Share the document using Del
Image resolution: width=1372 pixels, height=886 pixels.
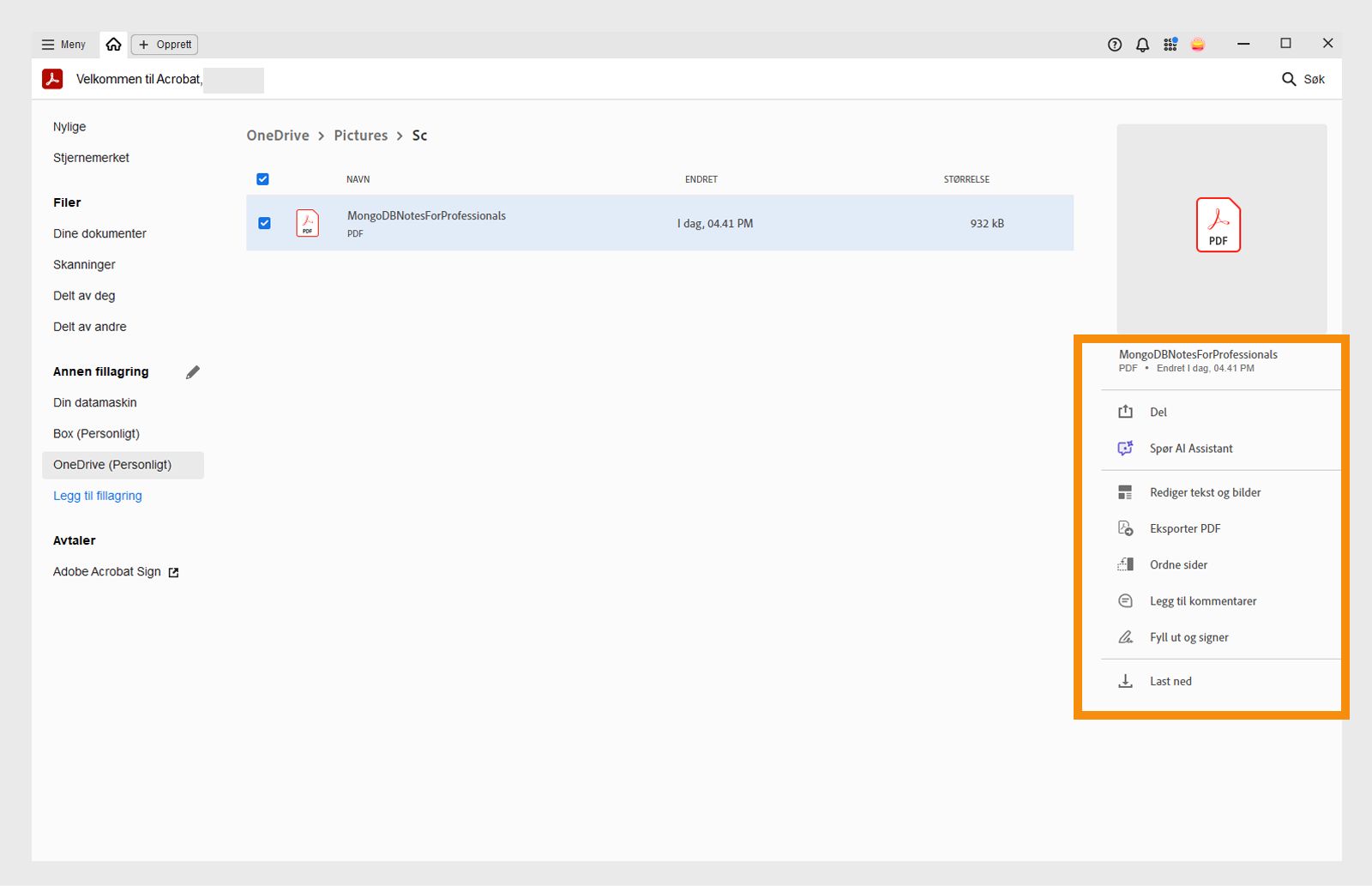click(x=1158, y=412)
